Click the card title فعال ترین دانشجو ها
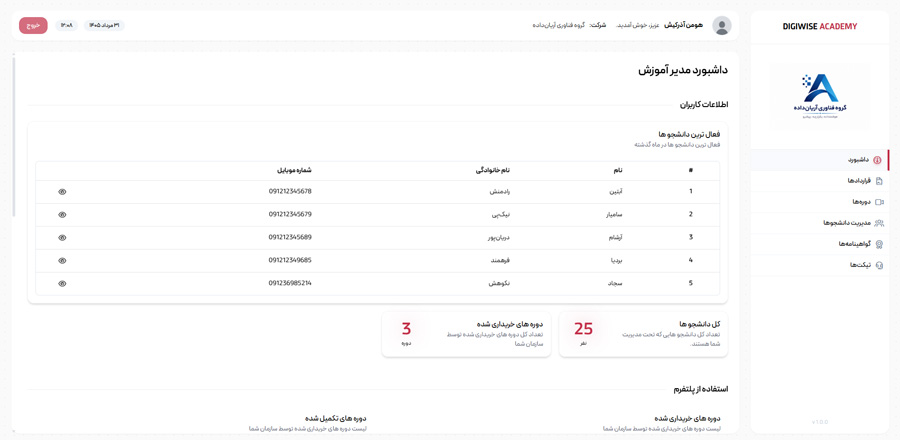The image size is (900, 440). 690,134
